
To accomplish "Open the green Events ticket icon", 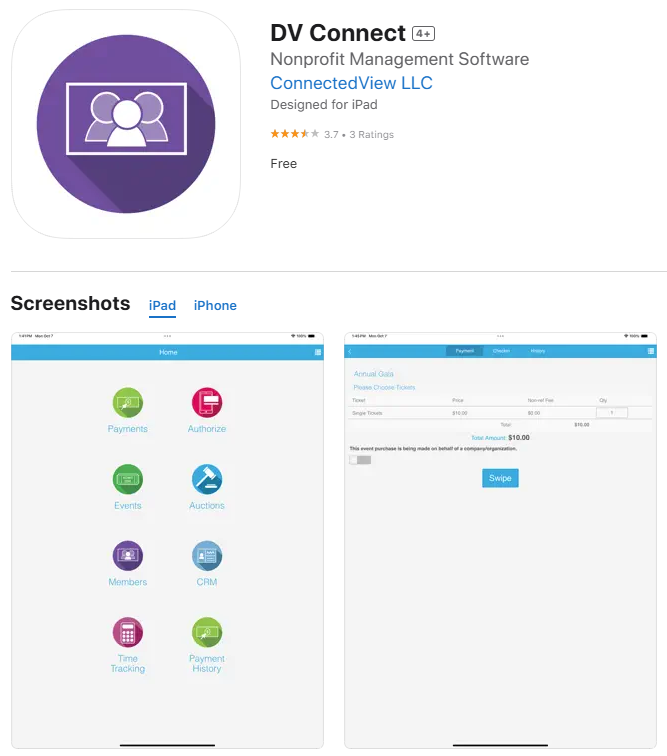I will point(128,479).
